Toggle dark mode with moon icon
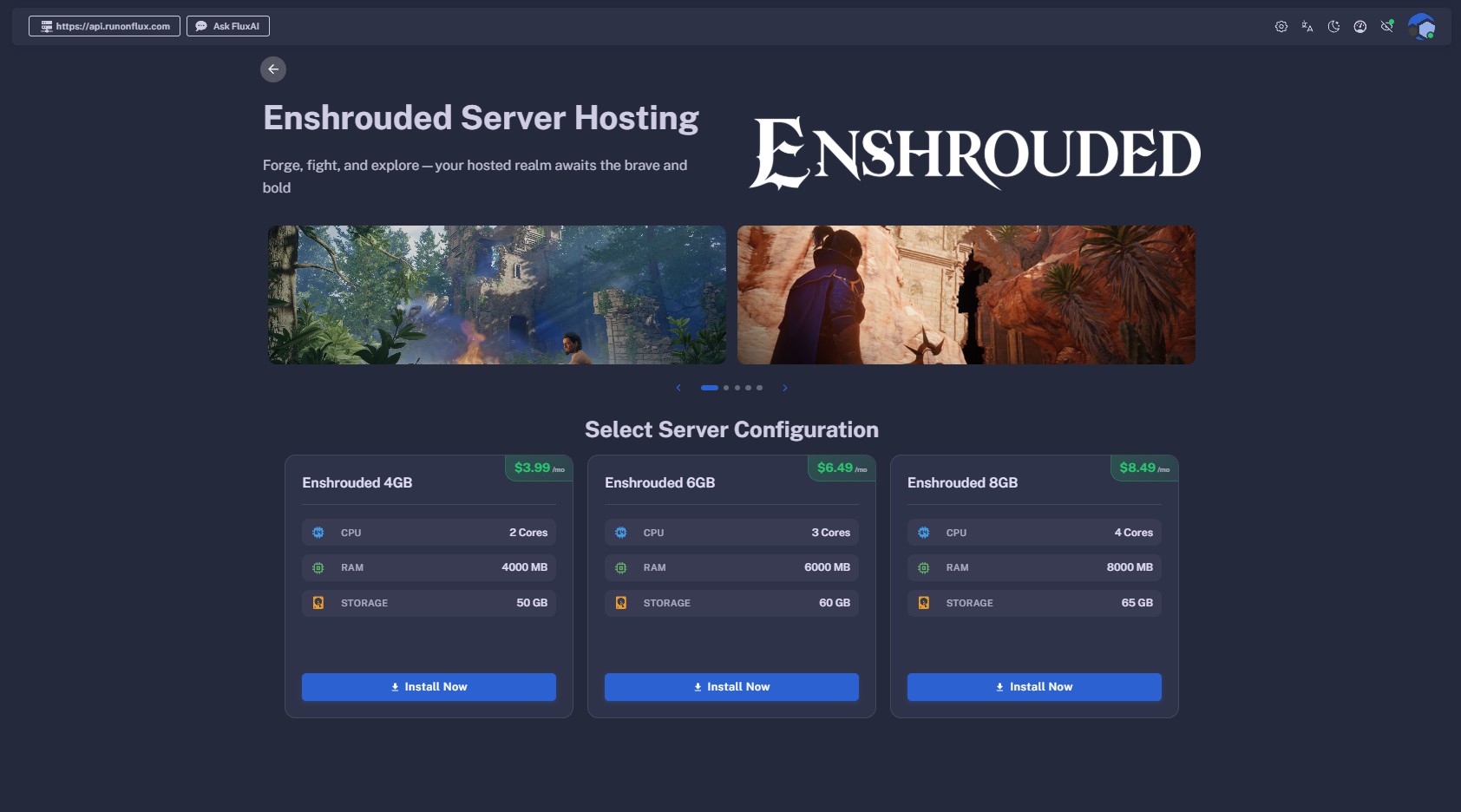 1333,27
